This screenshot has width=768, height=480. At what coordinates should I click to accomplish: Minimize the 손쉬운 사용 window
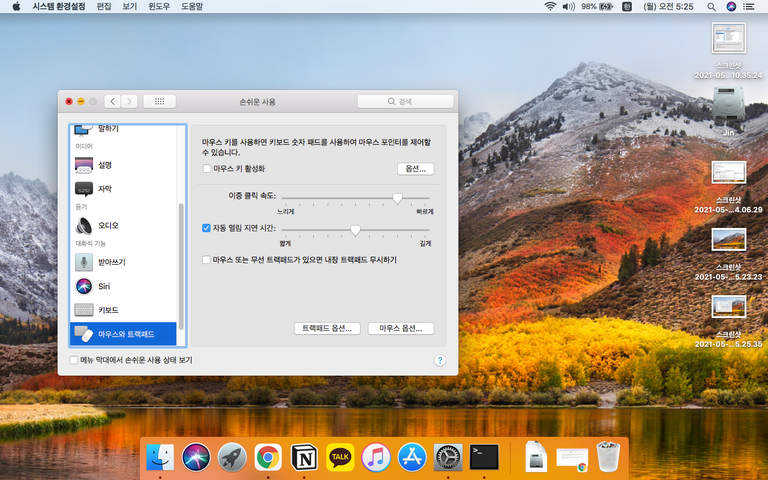click(81, 101)
